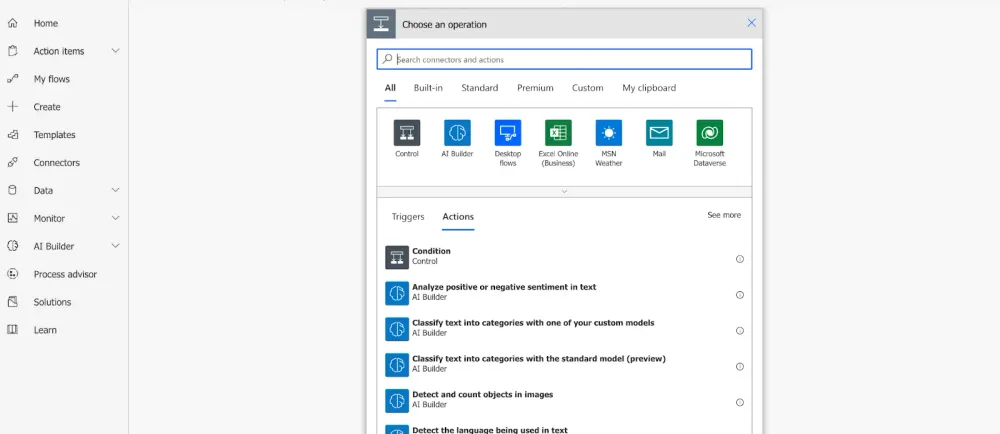The height and width of the screenshot is (434, 1000).
Task: Pick the Excel Online (Business) connector
Action: click(558, 133)
